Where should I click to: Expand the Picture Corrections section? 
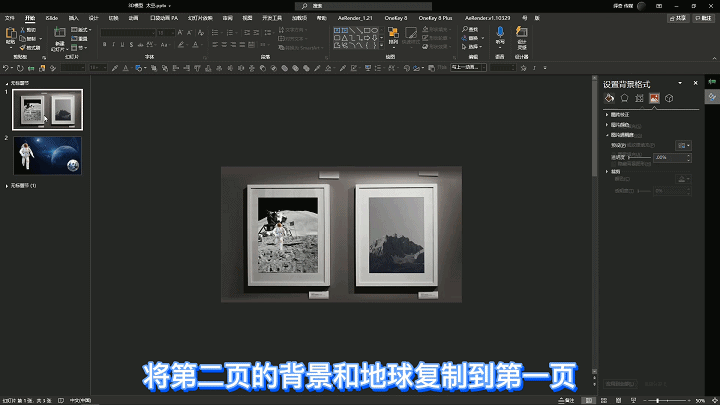(618, 115)
